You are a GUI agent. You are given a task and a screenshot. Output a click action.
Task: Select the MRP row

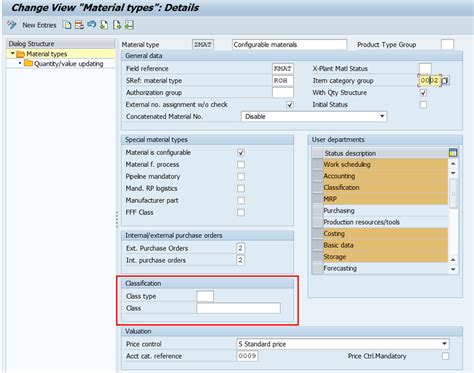385,199
